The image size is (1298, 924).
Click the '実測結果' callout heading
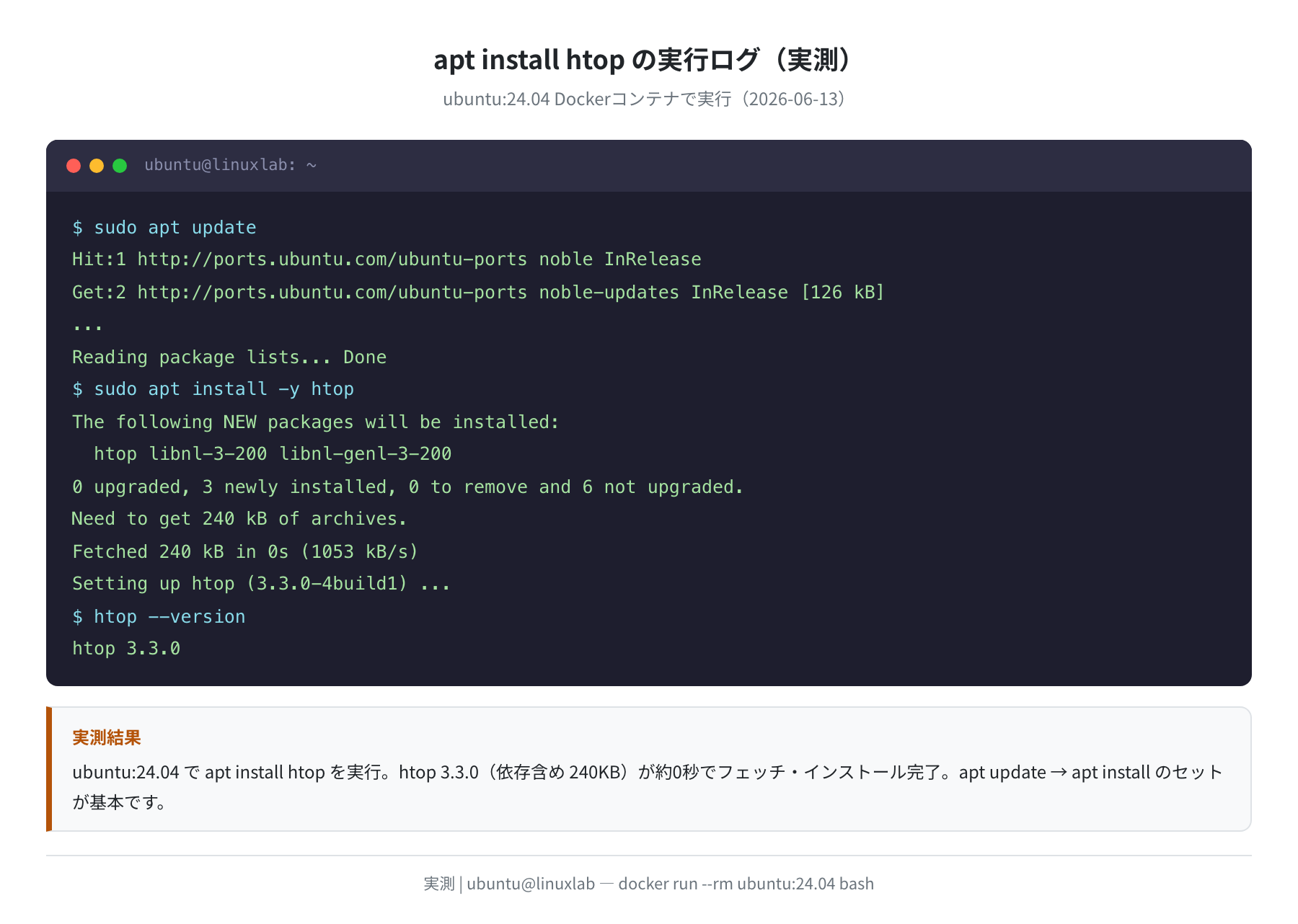[107, 737]
